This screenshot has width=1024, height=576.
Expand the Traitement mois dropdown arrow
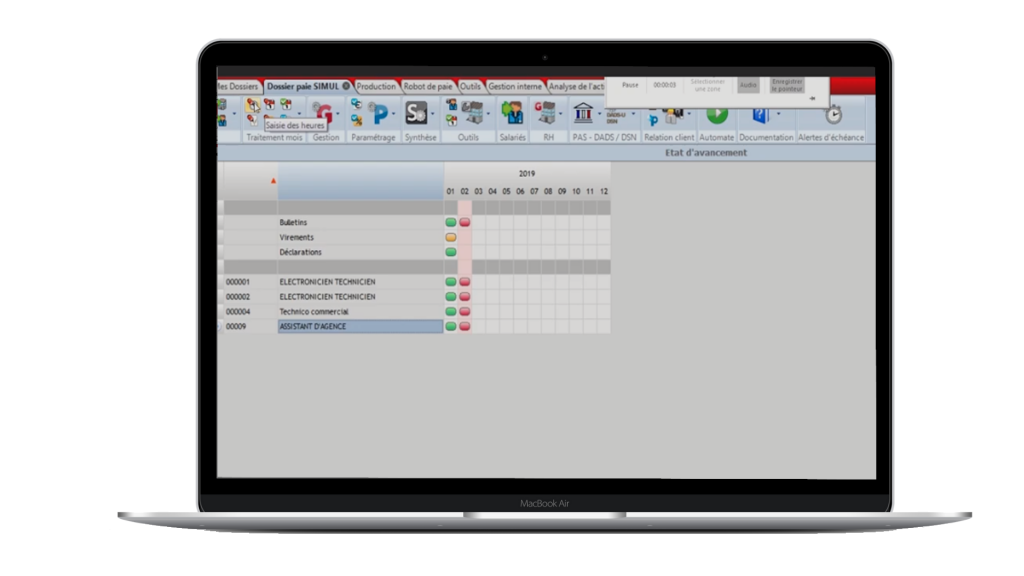point(299,114)
